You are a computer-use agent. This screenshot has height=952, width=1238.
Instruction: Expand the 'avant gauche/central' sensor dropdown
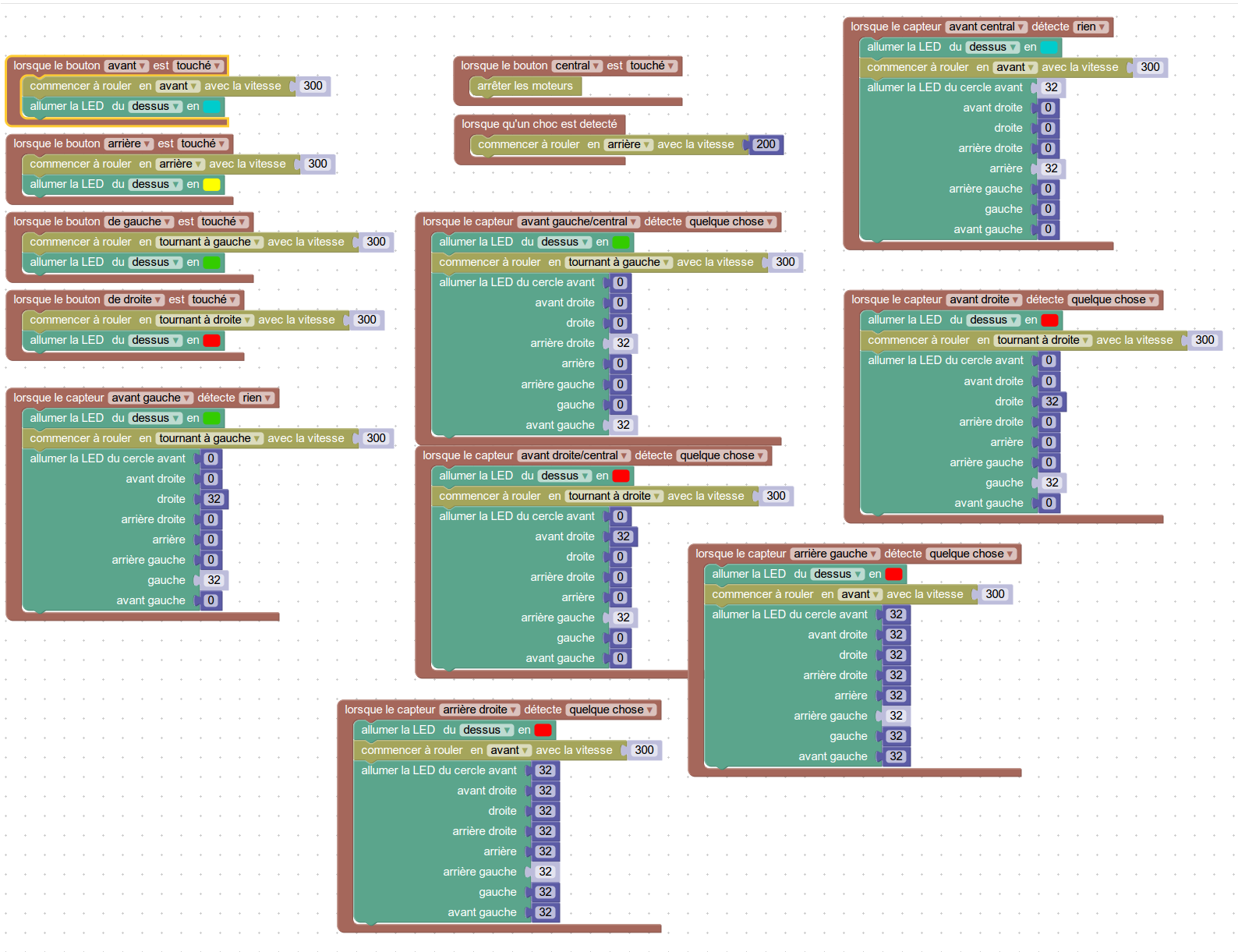[578, 222]
